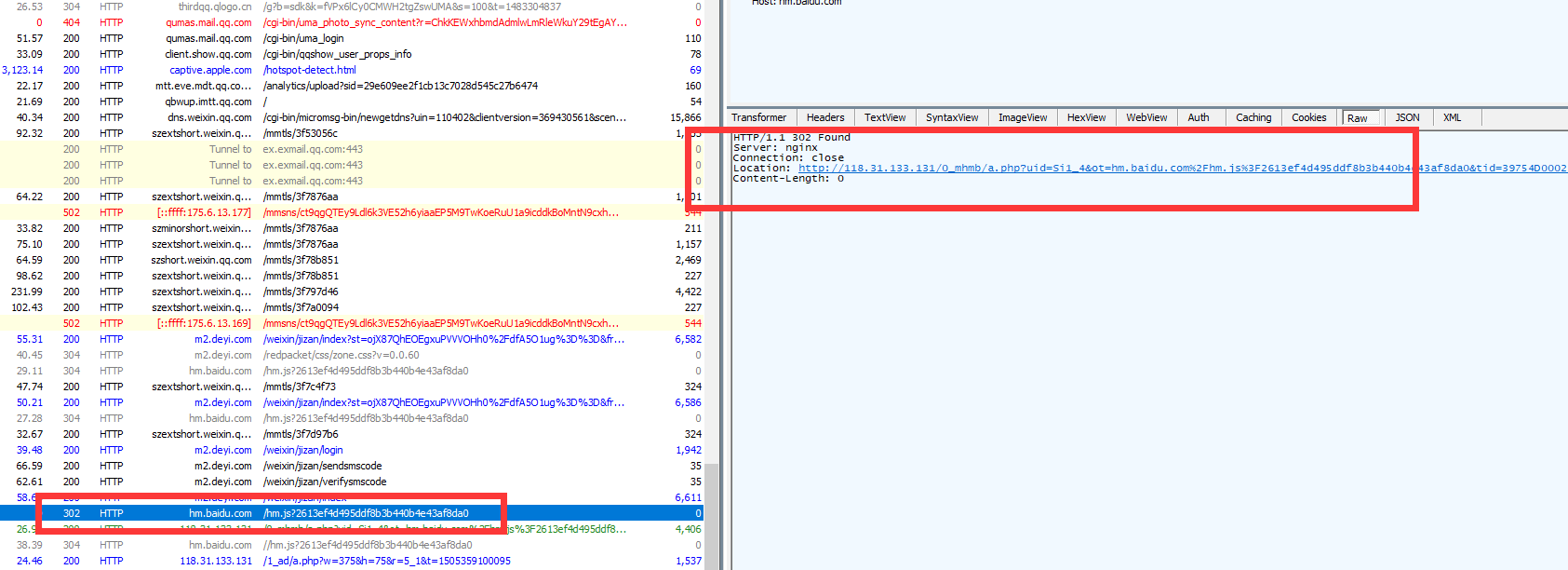Select the 118.31.133.131 /1_ad/a.php session

[x=352, y=561]
